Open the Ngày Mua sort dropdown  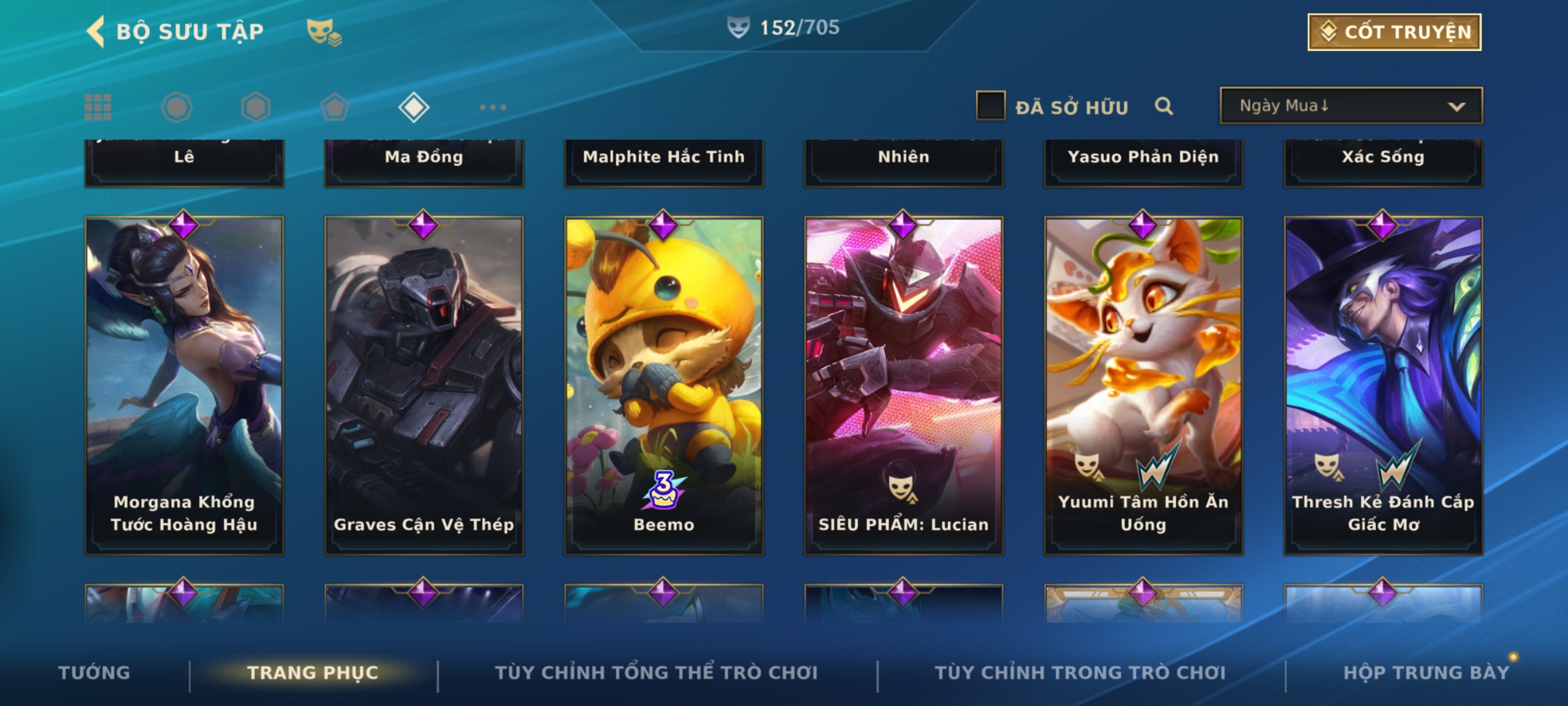point(1351,105)
